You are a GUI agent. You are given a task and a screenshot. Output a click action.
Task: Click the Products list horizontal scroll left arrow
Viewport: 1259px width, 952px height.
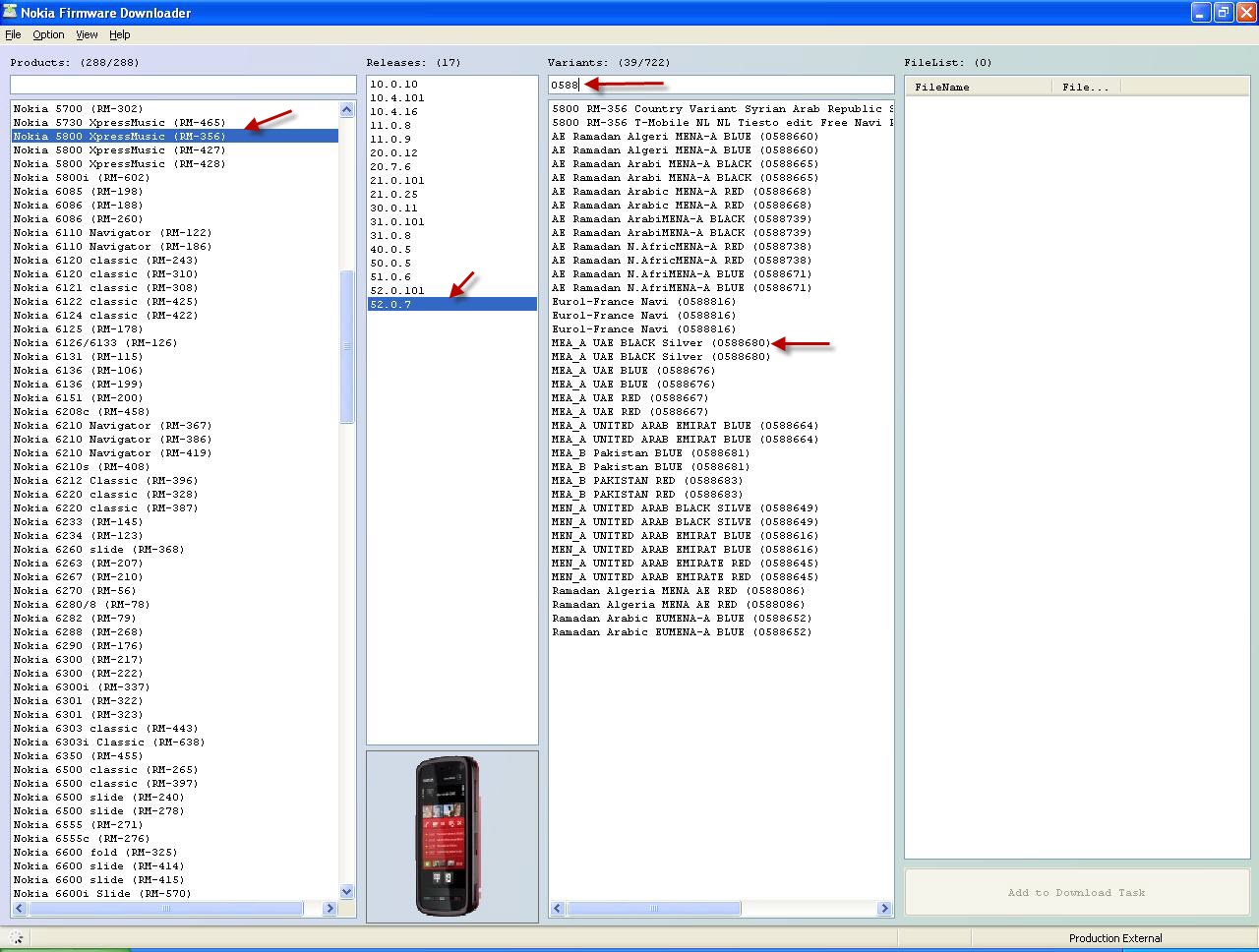tap(20, 909)
